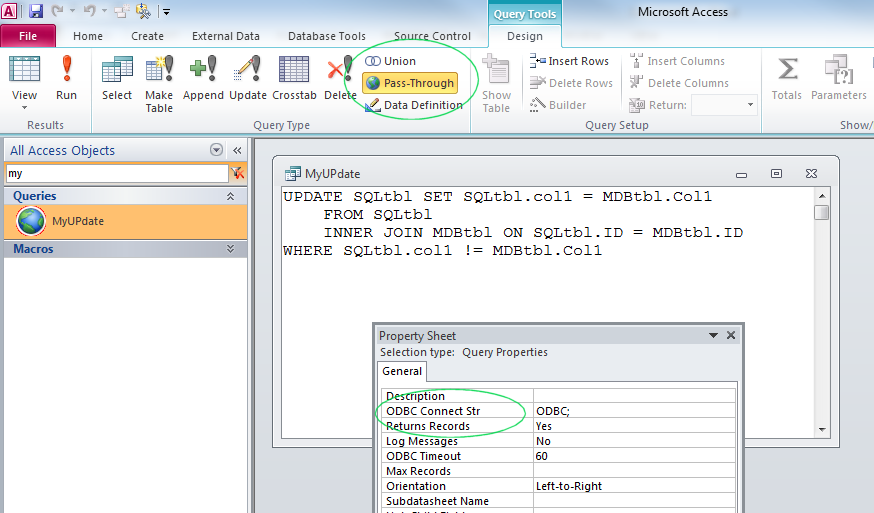The height and width of the screenshot is (513, 874).
Task: Switch to Source Control ribbon tab
Action: [433, 36]
